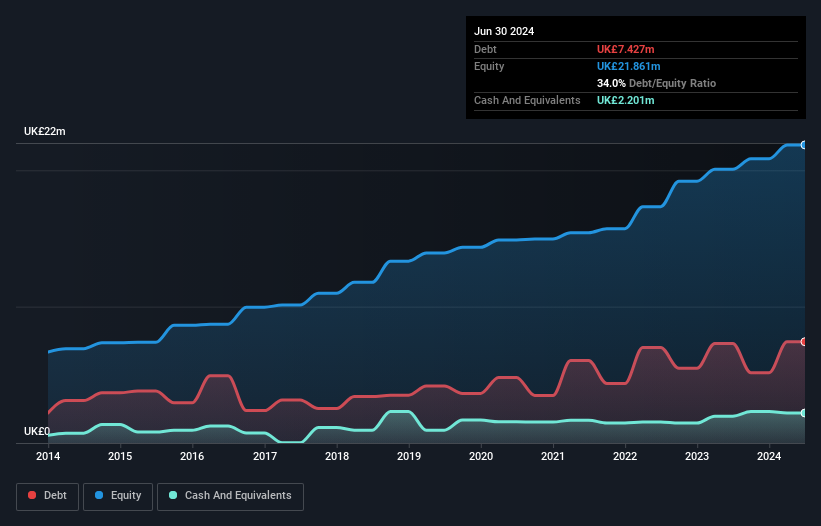Click the Cash And Equivalents tooltip label
The height and width of the screenshot is (526, 821).
tap(527, 100)
